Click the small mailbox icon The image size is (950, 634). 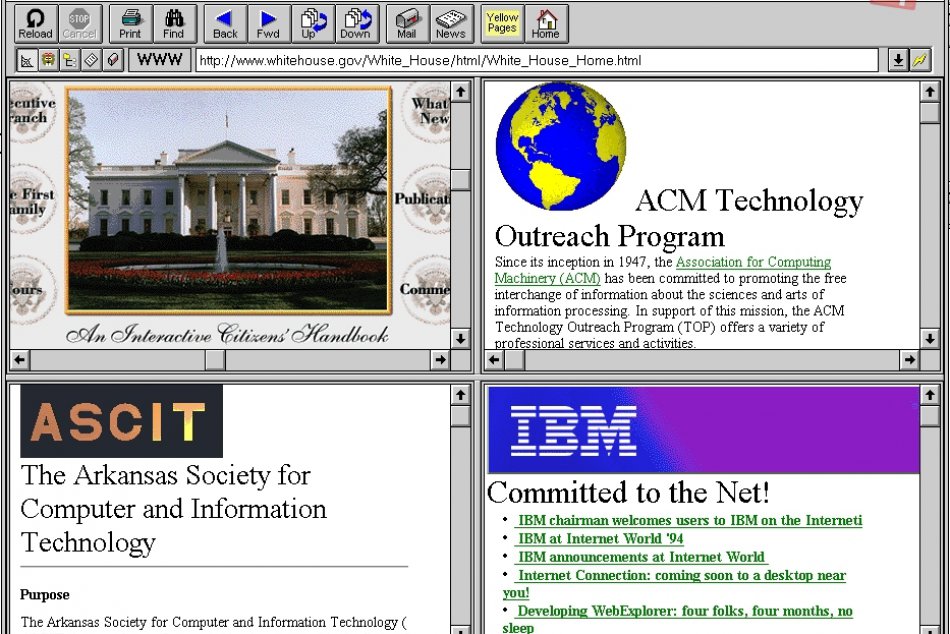click(113, 60)
